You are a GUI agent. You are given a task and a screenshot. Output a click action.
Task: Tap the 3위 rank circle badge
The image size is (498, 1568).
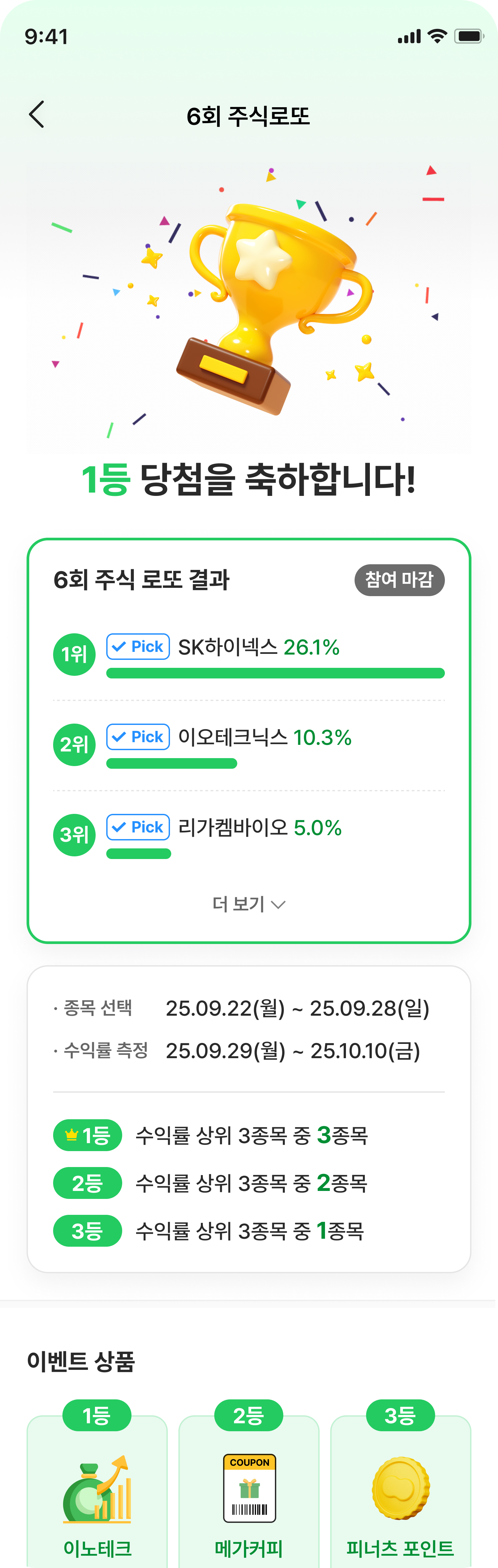pos(74,834)
